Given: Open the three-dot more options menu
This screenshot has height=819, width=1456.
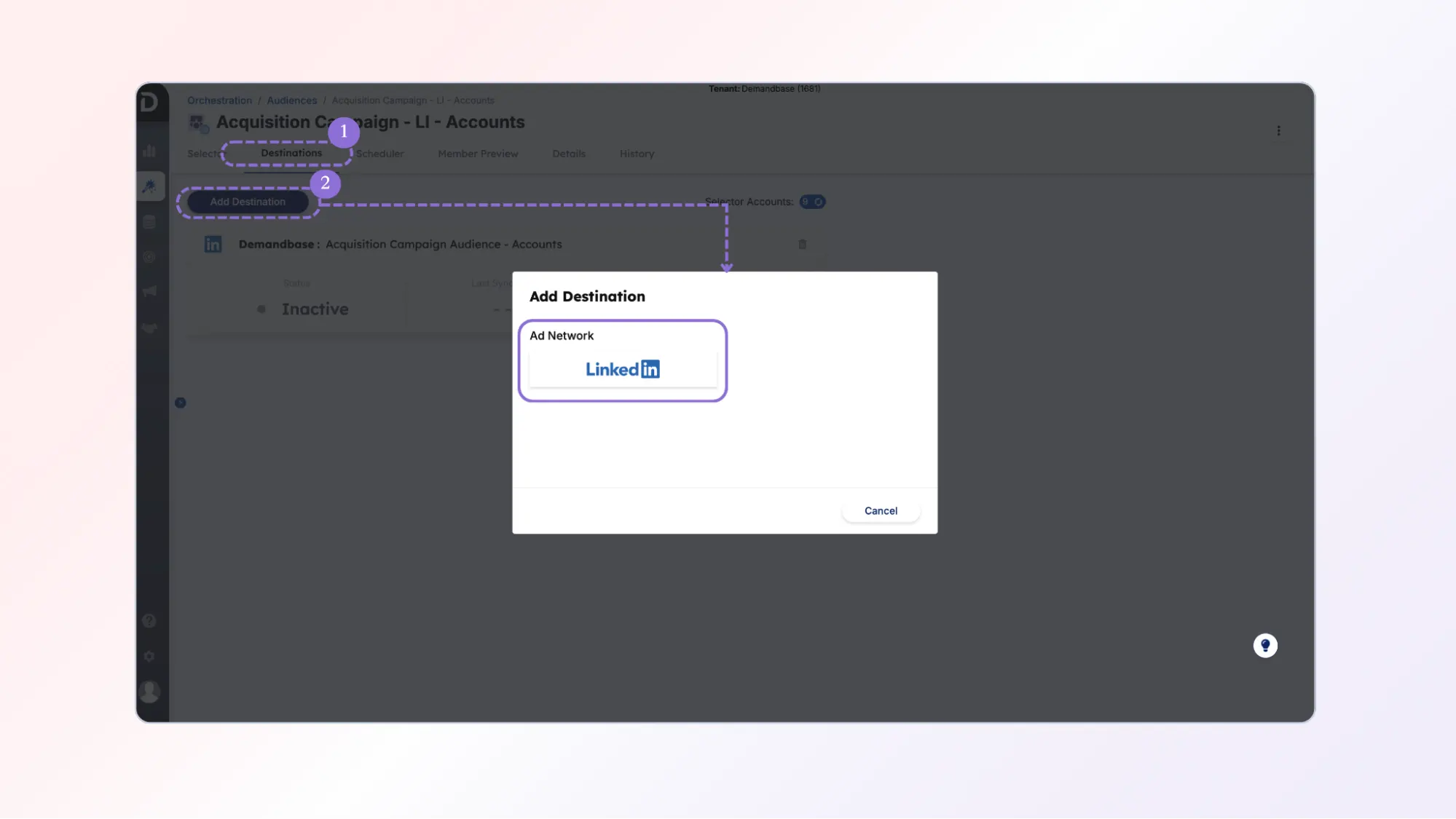Looking at the screenshot, I should pyautogui.click(x=1278, y=131).
